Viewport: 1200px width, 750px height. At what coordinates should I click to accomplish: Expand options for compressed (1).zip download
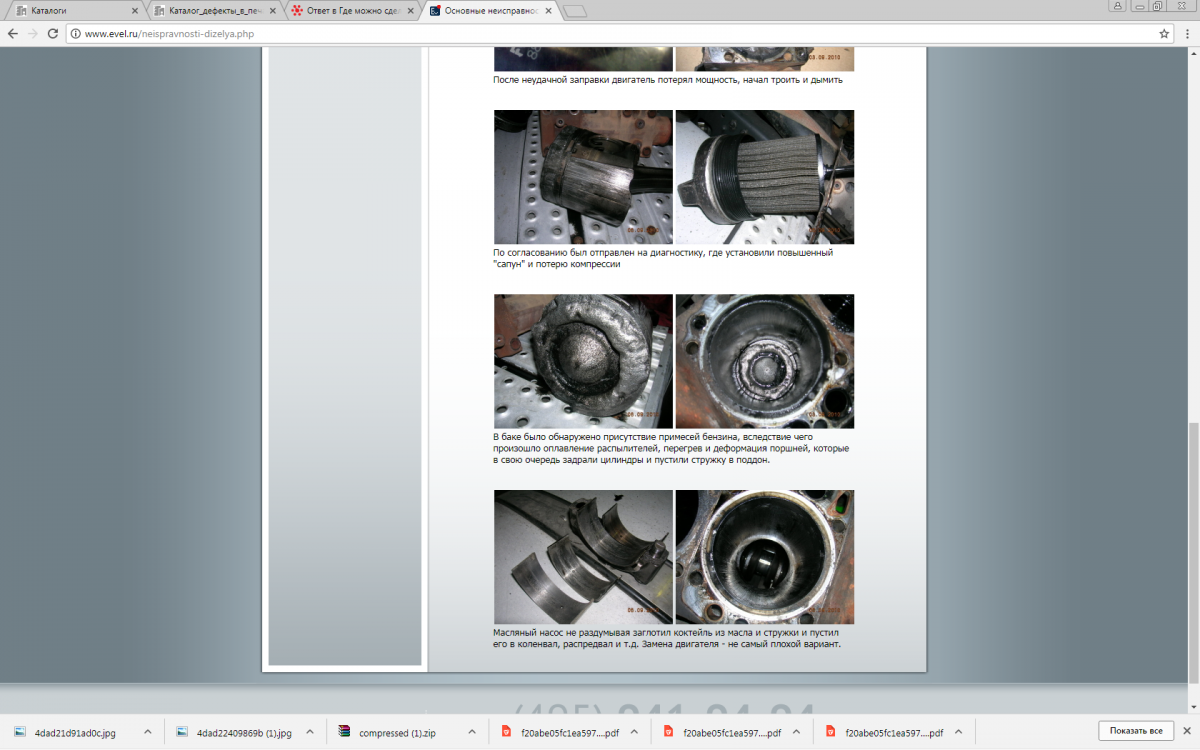click(x=473, y=732)
